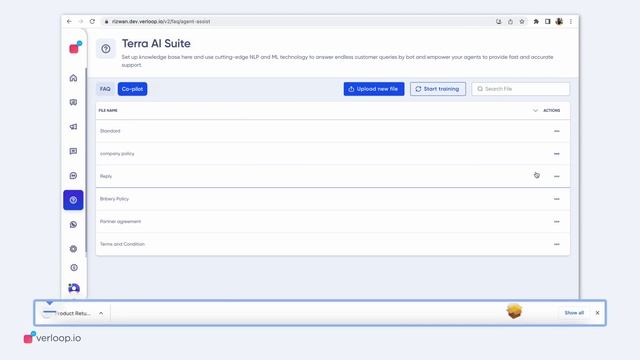Open the second sidebar icon below Home

coord(73,102)
